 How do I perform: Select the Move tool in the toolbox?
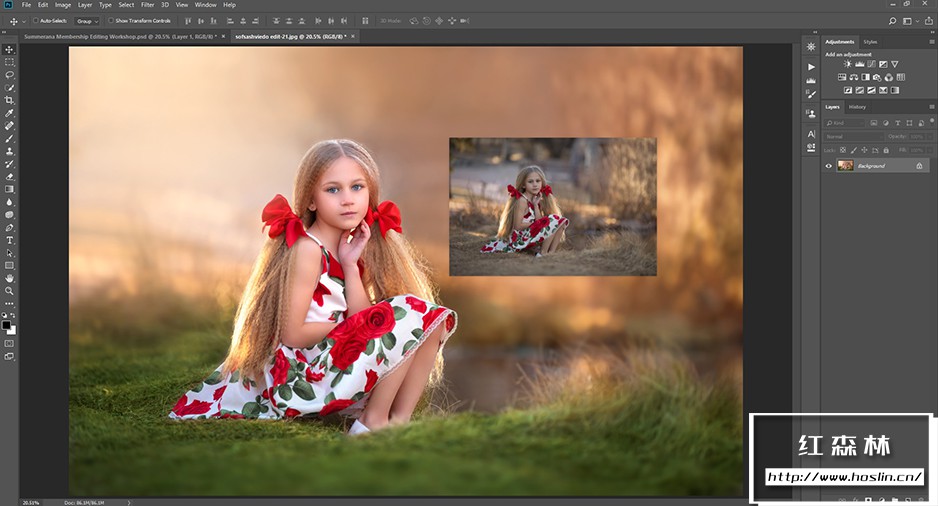[x=10, y=49]
